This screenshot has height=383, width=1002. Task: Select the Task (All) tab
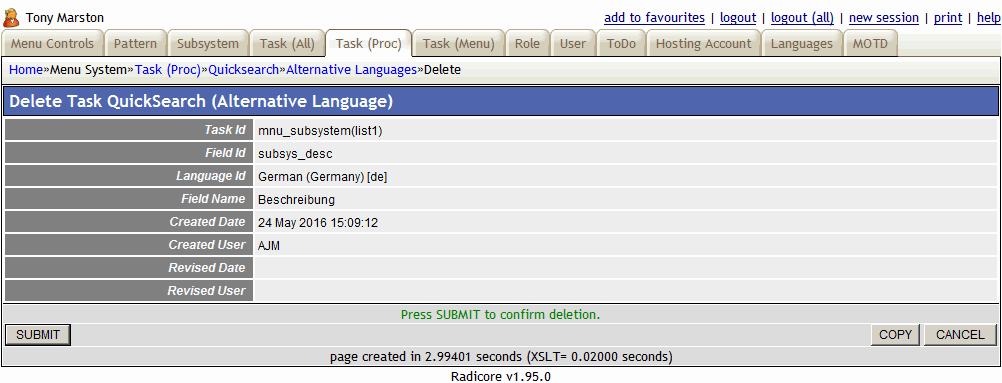pyautogui.click(x=287, y=44)
